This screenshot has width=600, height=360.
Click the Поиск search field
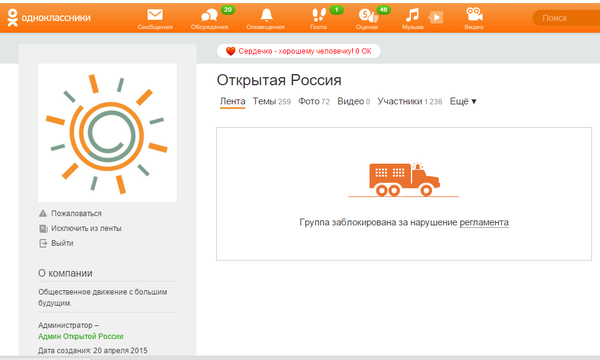[566, 18]
